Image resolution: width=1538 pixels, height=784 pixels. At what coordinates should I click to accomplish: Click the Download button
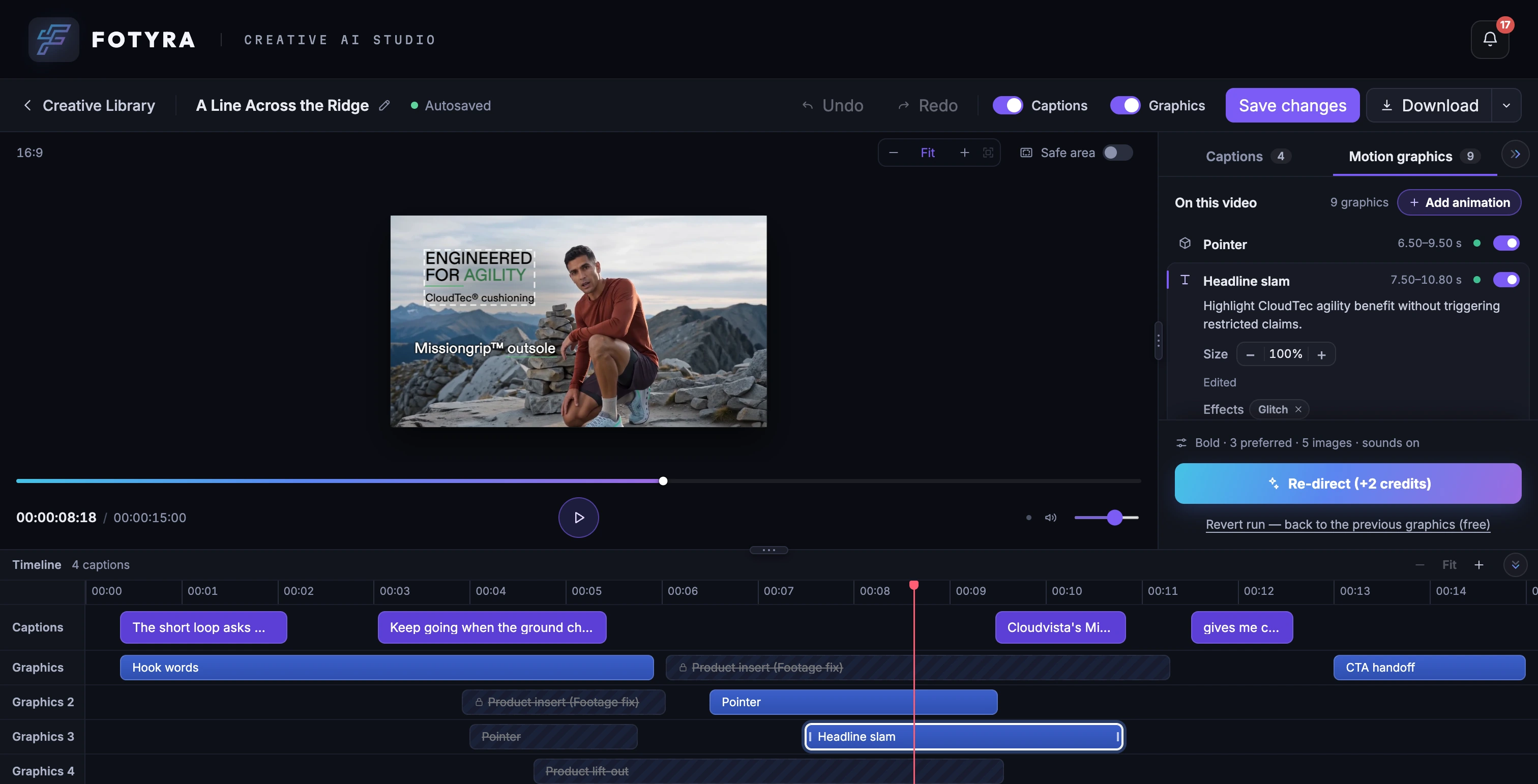point(1429,106)
